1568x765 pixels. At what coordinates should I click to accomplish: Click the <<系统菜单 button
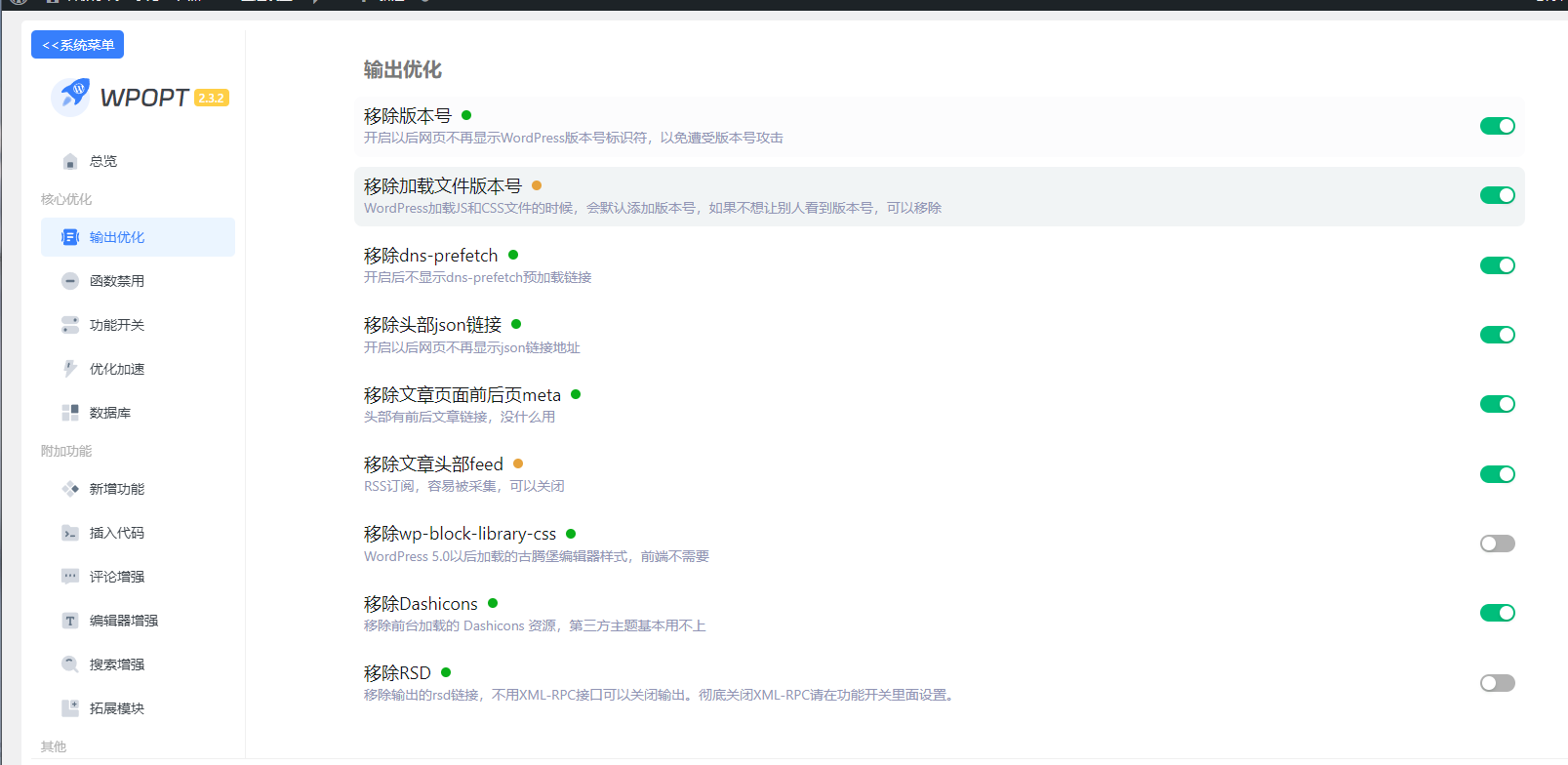77,45
